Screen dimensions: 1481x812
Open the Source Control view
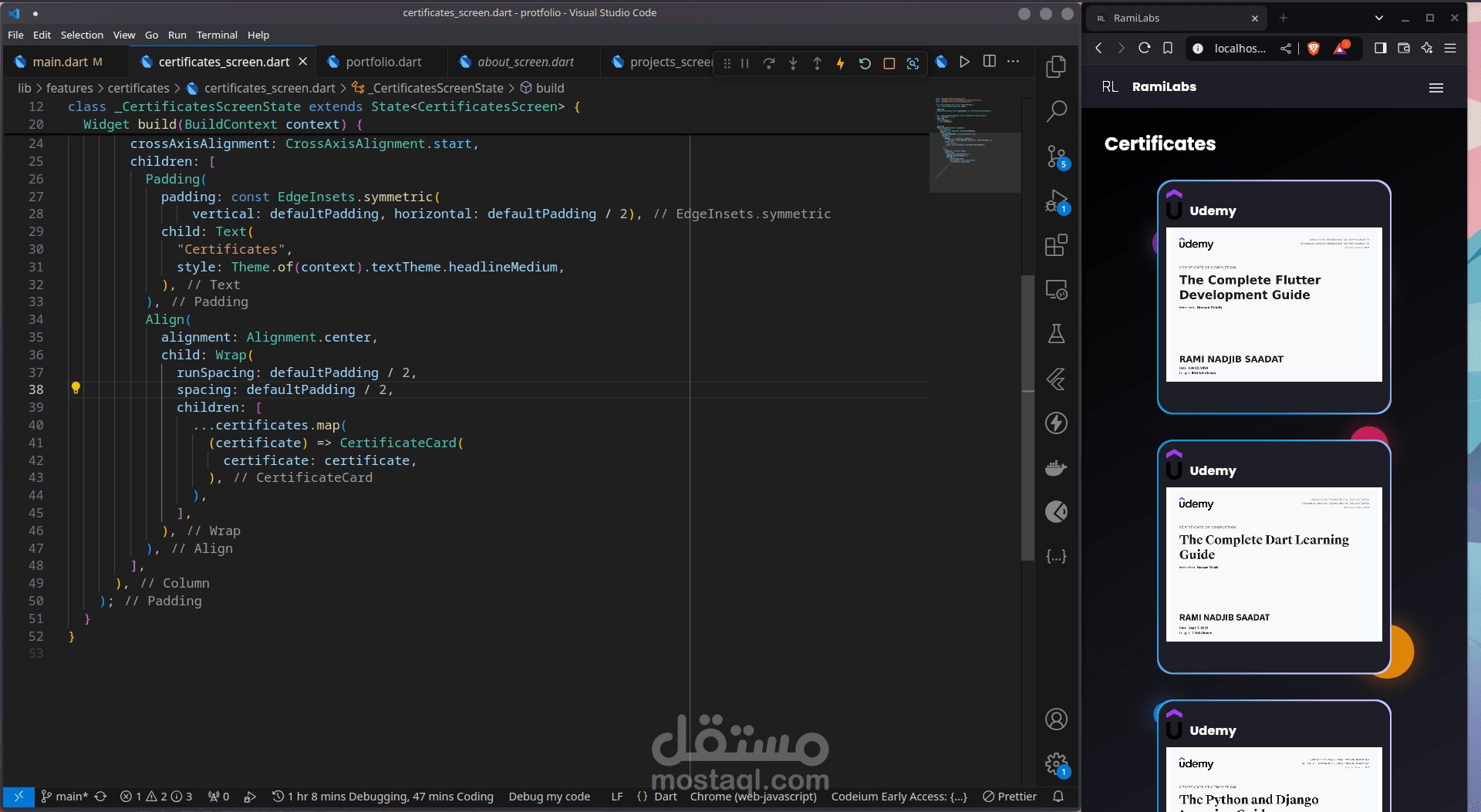tap(1056, 157)
